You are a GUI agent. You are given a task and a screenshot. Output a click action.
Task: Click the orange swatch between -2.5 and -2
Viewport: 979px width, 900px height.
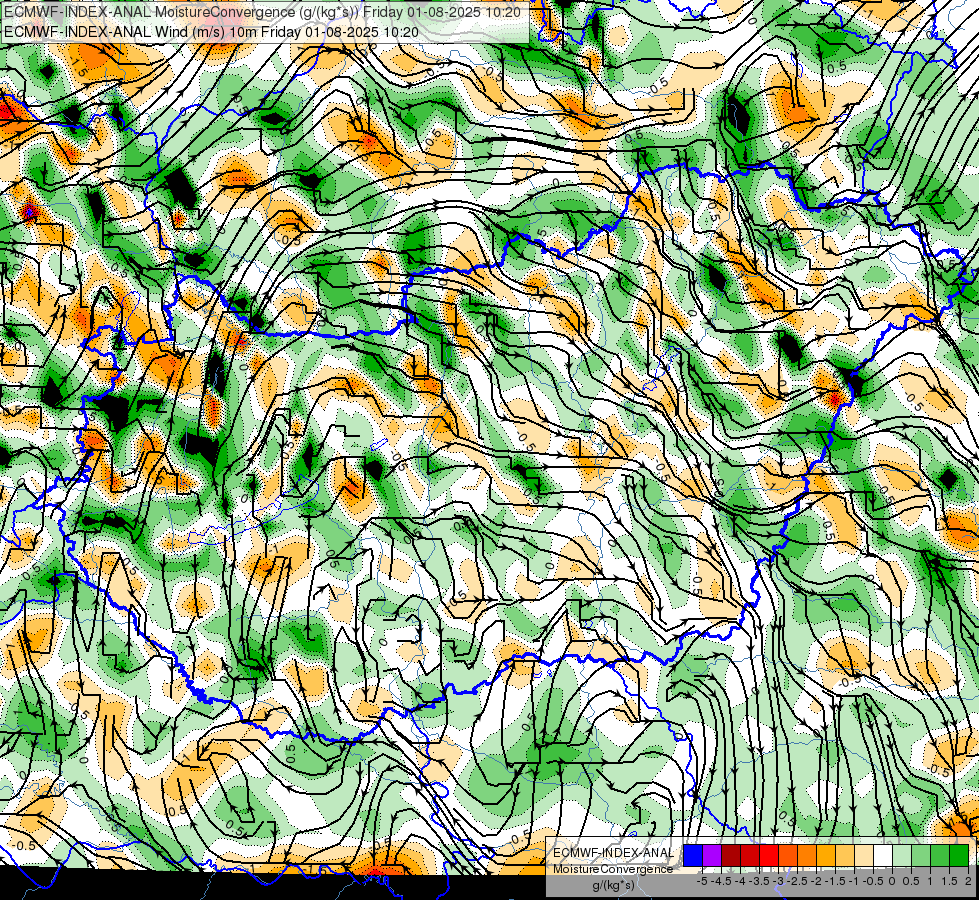[807, 855]
